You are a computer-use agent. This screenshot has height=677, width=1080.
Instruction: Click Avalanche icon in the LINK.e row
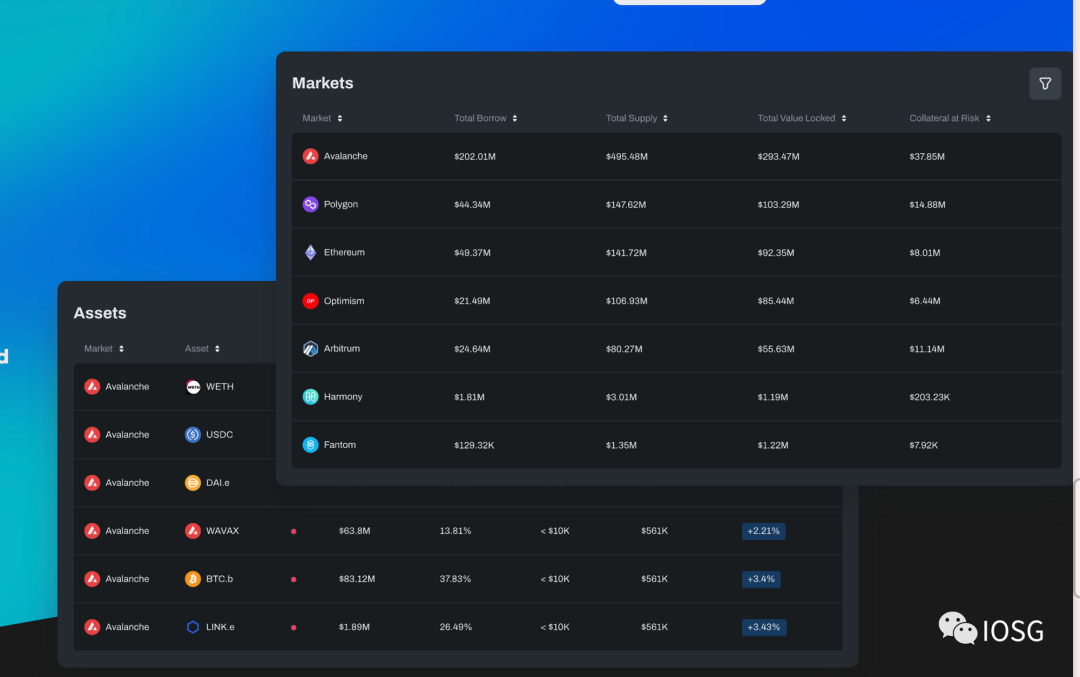92,627
